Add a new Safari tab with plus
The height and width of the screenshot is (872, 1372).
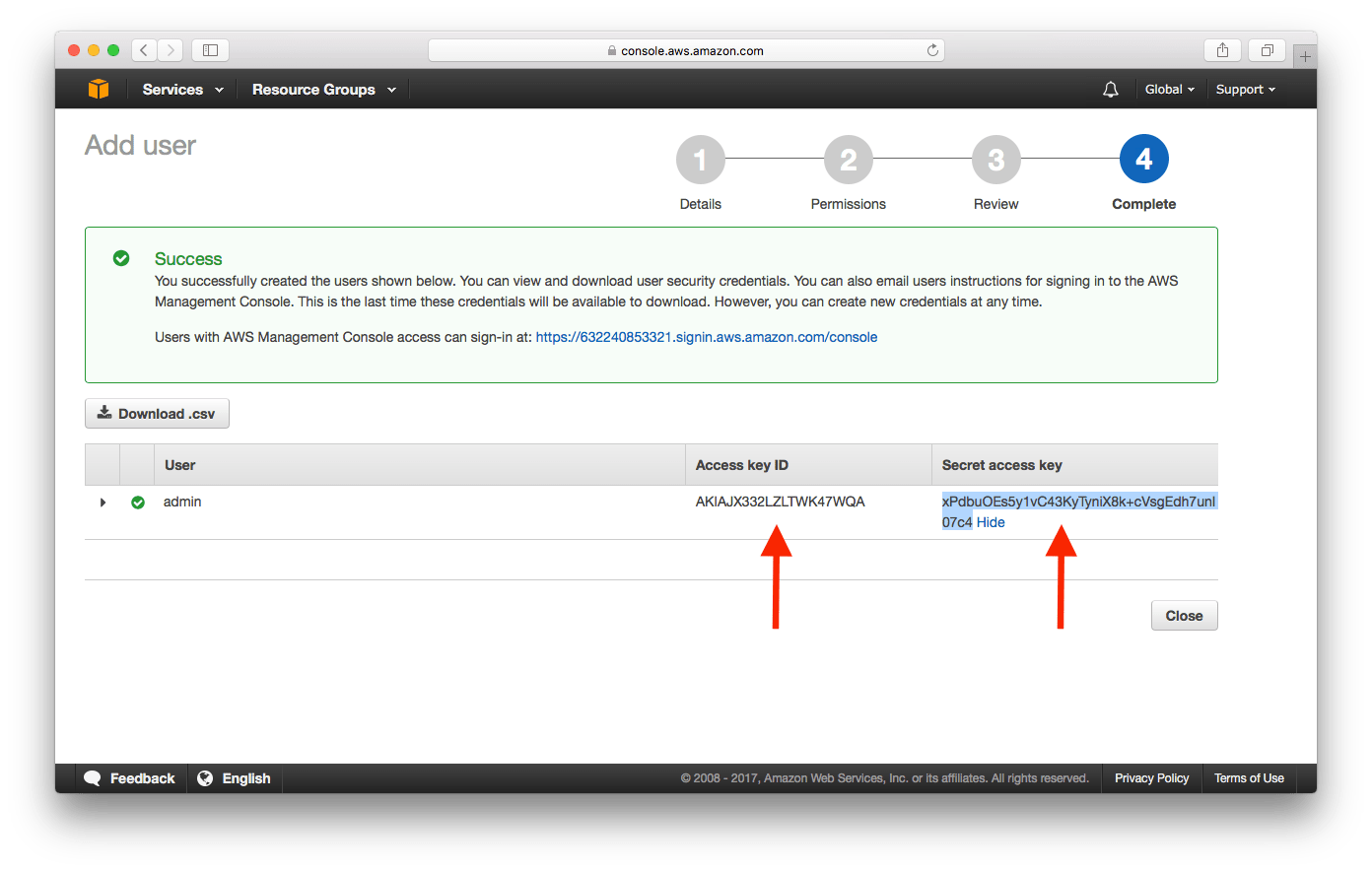pos(1305,57)
